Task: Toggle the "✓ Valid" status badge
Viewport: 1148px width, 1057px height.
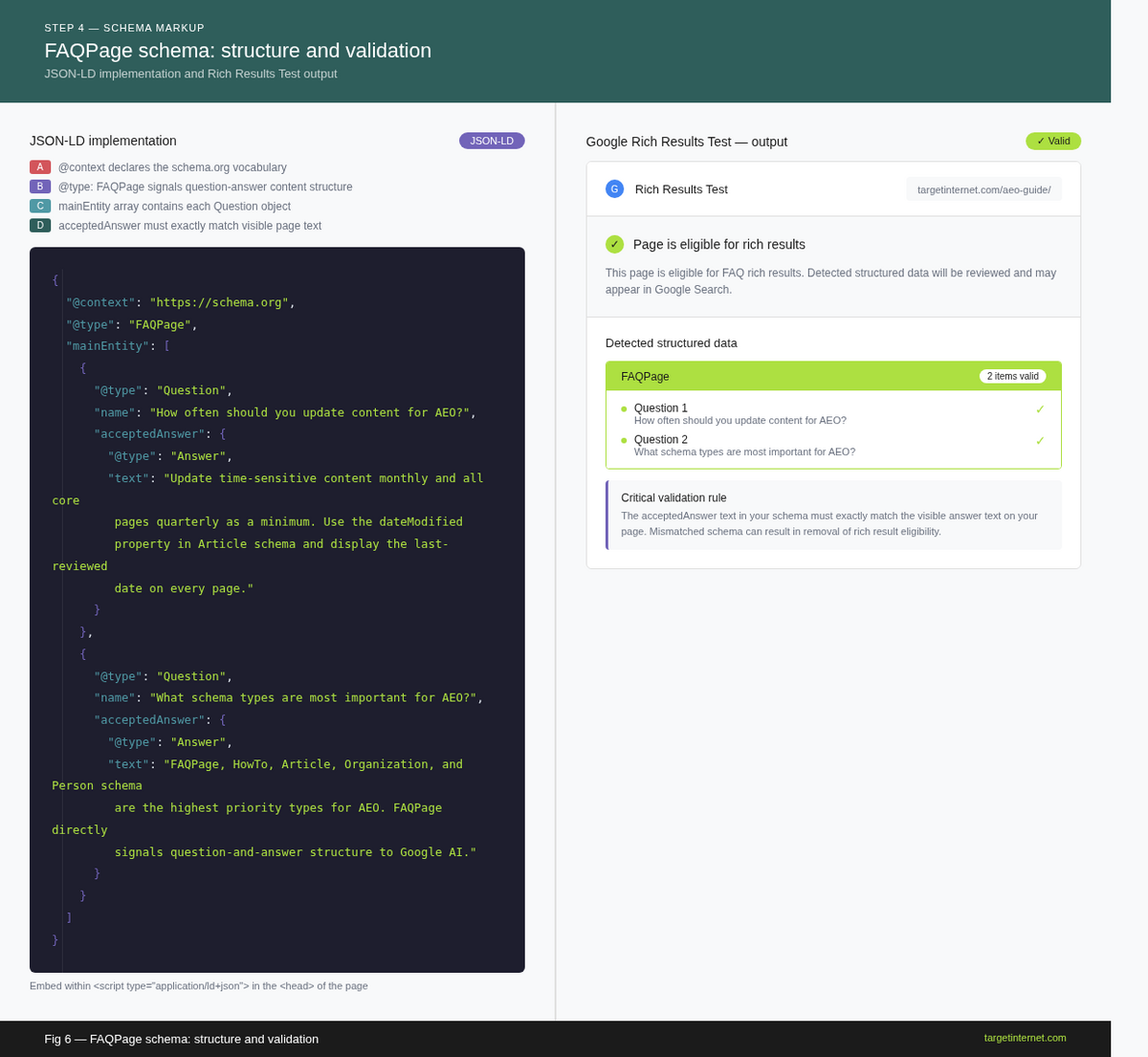Action: pyautogui.click(x=1052, y=140)
